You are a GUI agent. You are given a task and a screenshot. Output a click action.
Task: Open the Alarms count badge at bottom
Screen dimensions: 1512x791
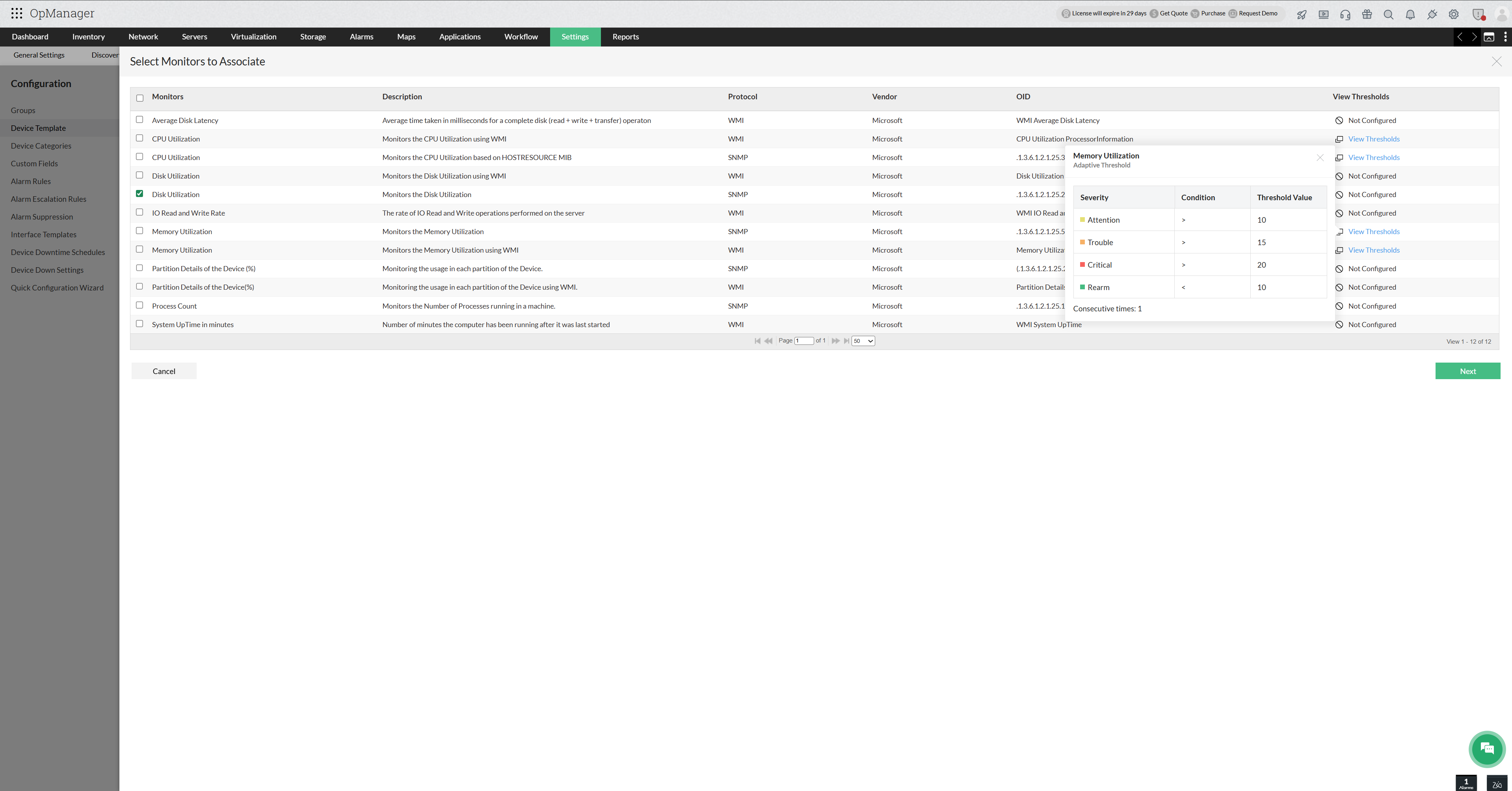coord(1466,784)
